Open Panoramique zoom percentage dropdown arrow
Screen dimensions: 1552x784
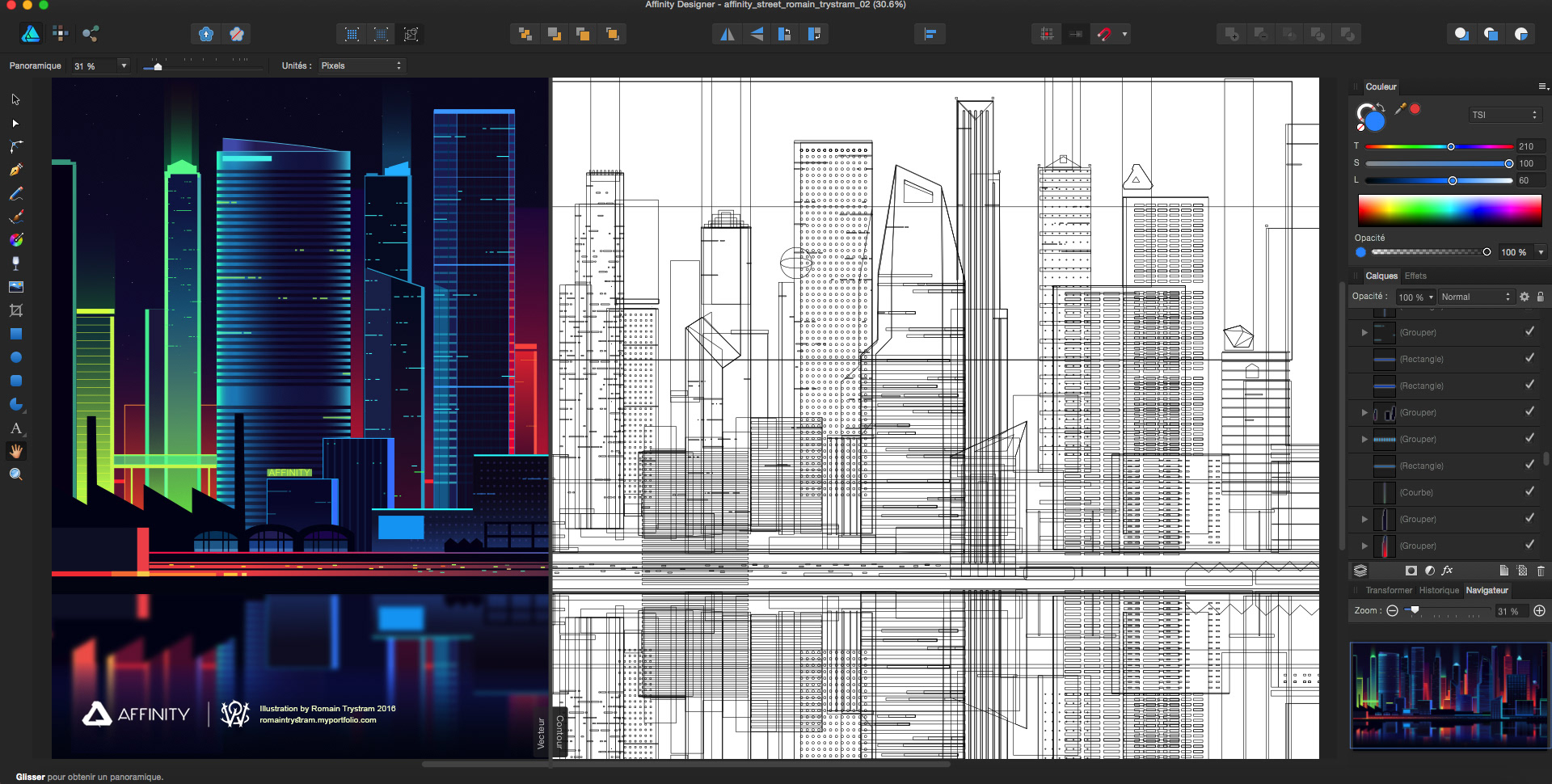pos(124,65)
